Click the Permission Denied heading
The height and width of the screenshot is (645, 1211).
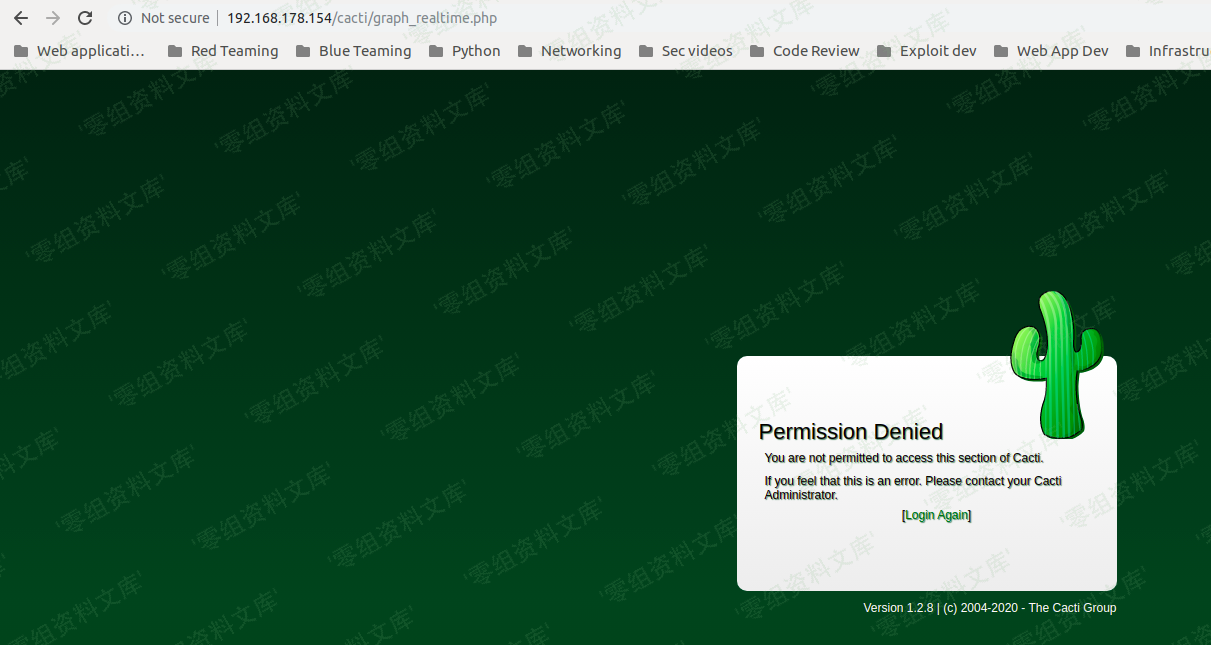point(851,432)
